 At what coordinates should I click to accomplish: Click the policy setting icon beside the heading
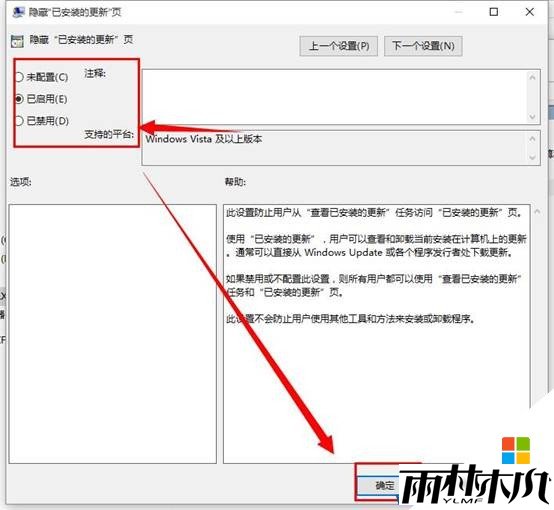[17, 41]
